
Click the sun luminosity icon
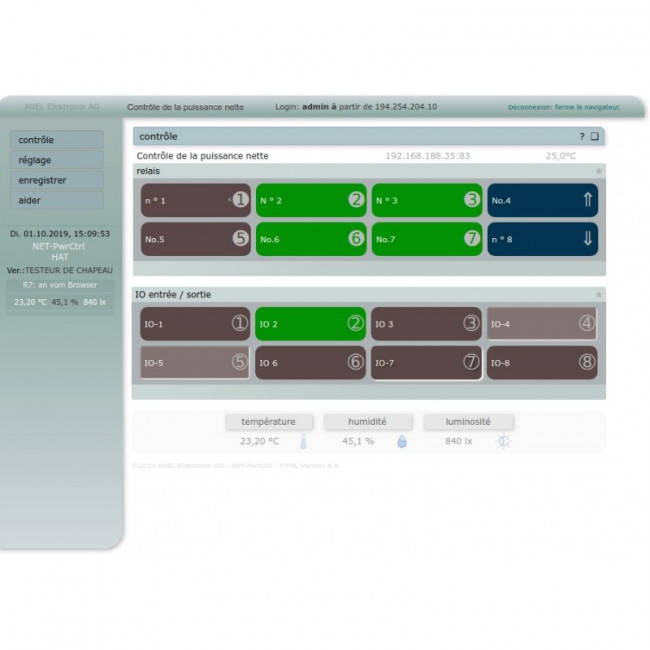(504, 441)
